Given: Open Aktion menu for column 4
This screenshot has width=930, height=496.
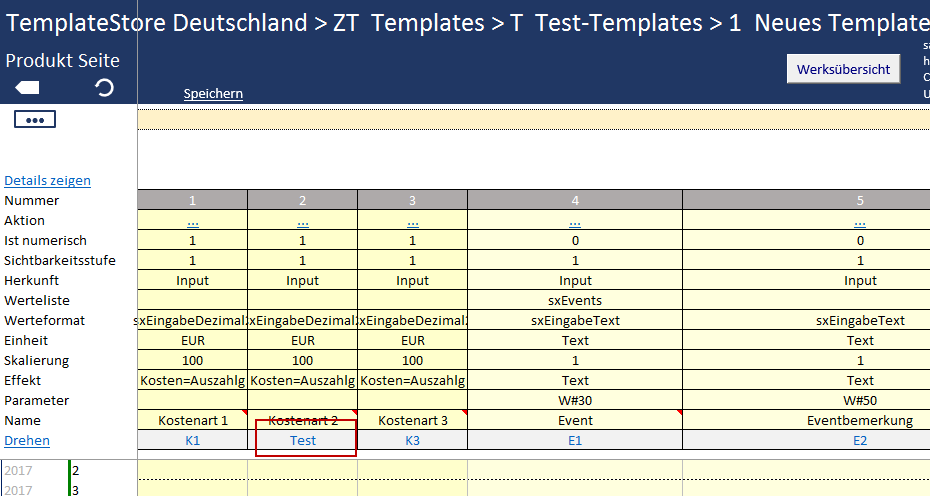Looking at the screenshot, I should (x=575, y=221).
